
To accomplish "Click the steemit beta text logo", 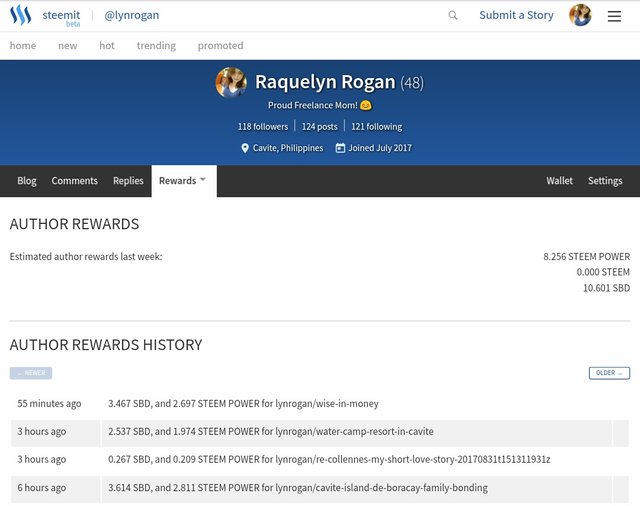I will (61, 17).
